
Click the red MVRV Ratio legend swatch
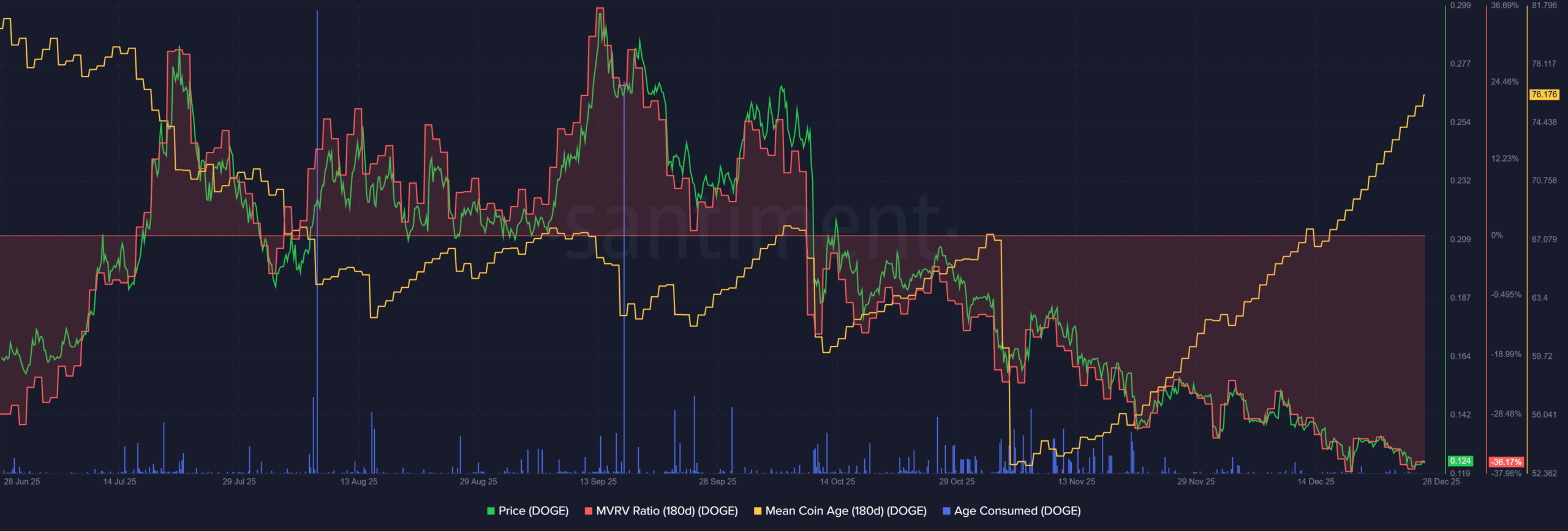pos(589,511)
